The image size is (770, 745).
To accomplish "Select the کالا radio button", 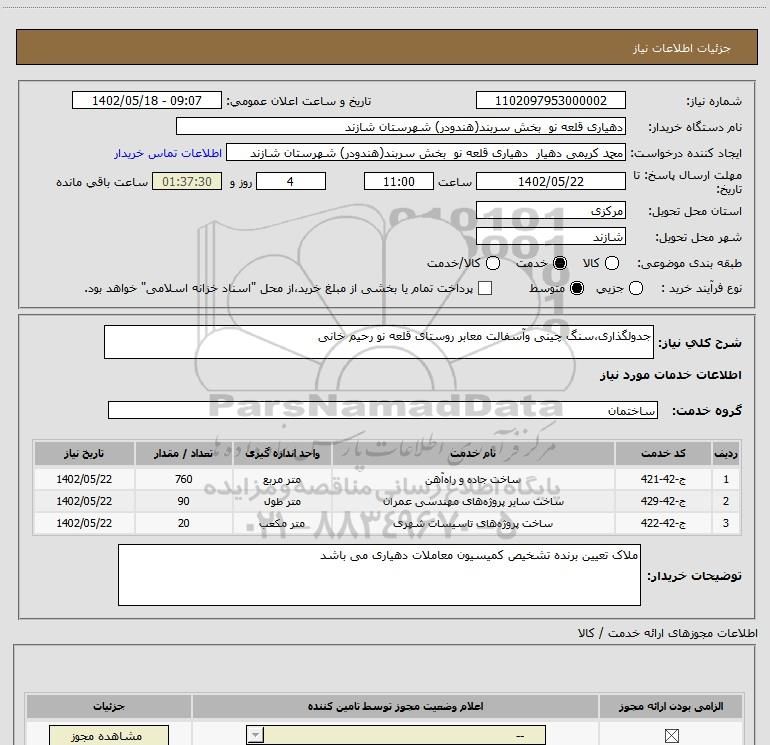I will coord(611,263).
